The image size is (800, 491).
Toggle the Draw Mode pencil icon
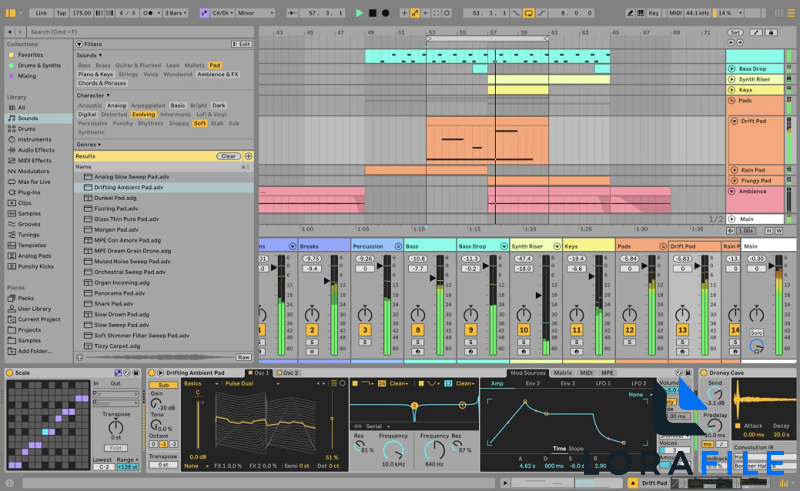[x=630, y=13]
